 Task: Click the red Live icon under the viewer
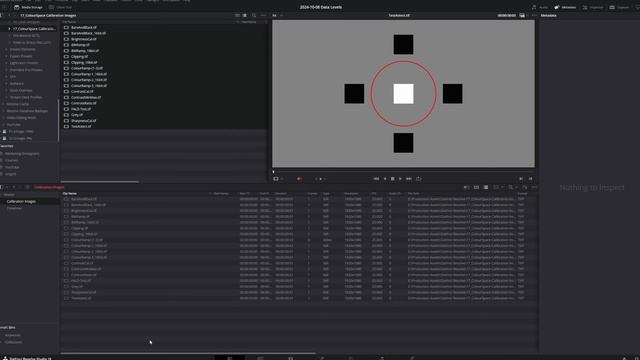coord(299,179)
